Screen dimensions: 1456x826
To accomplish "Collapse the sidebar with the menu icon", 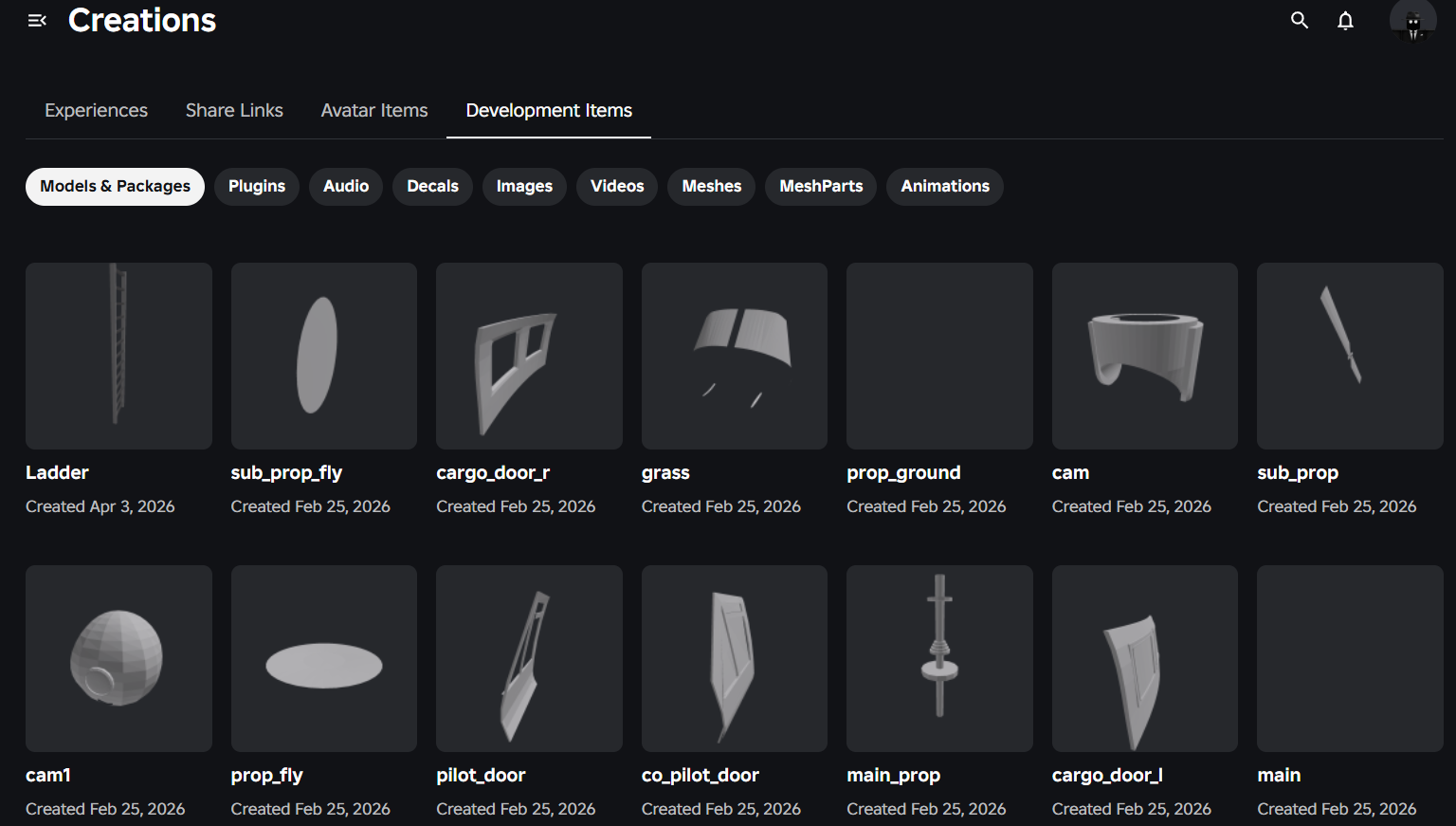I will [x=37, y=20].
